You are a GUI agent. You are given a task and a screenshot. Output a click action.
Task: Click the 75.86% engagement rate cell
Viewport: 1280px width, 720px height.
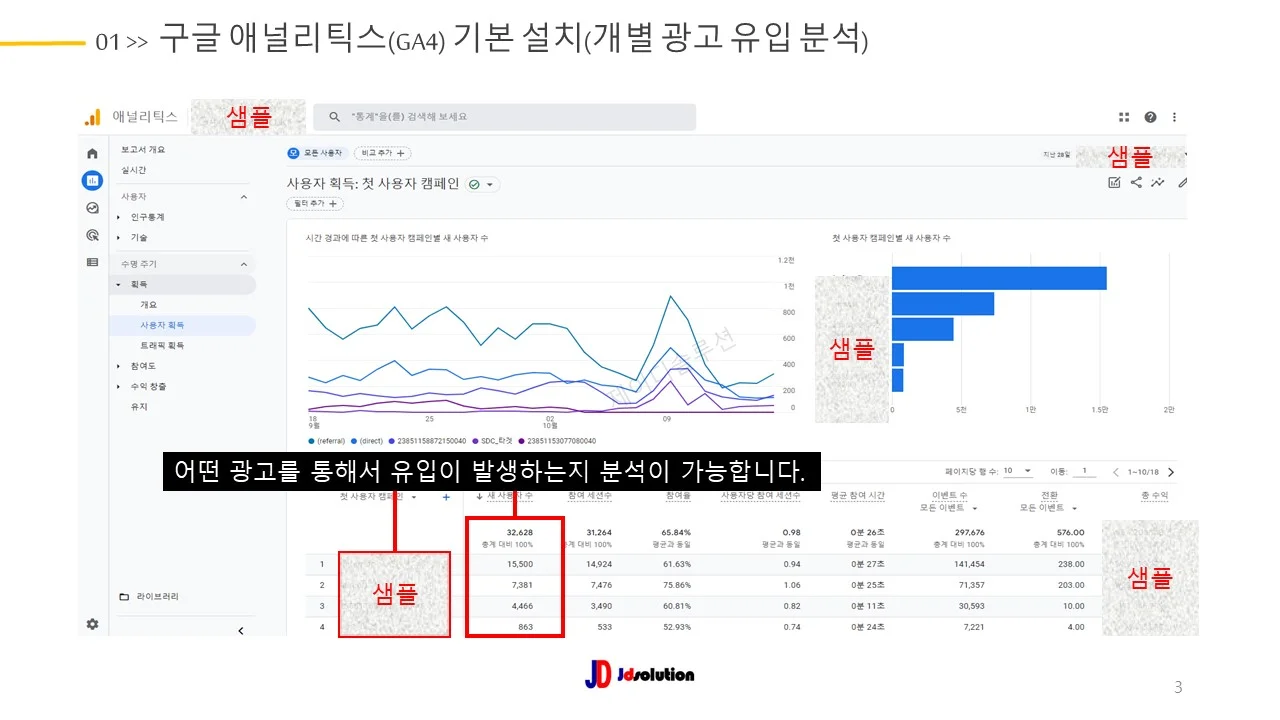pos(676,585)
